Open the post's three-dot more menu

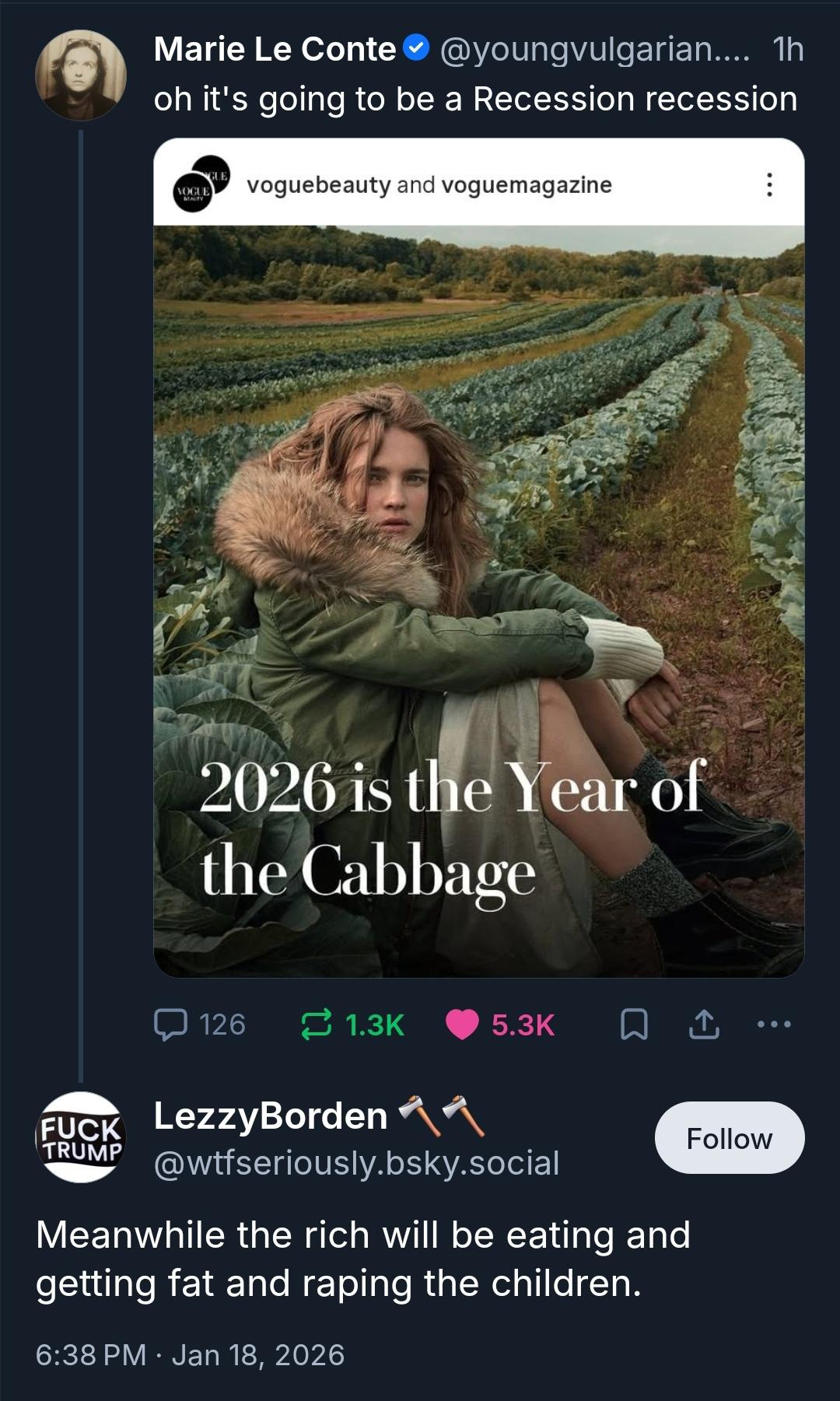[x=775, y=1024]
